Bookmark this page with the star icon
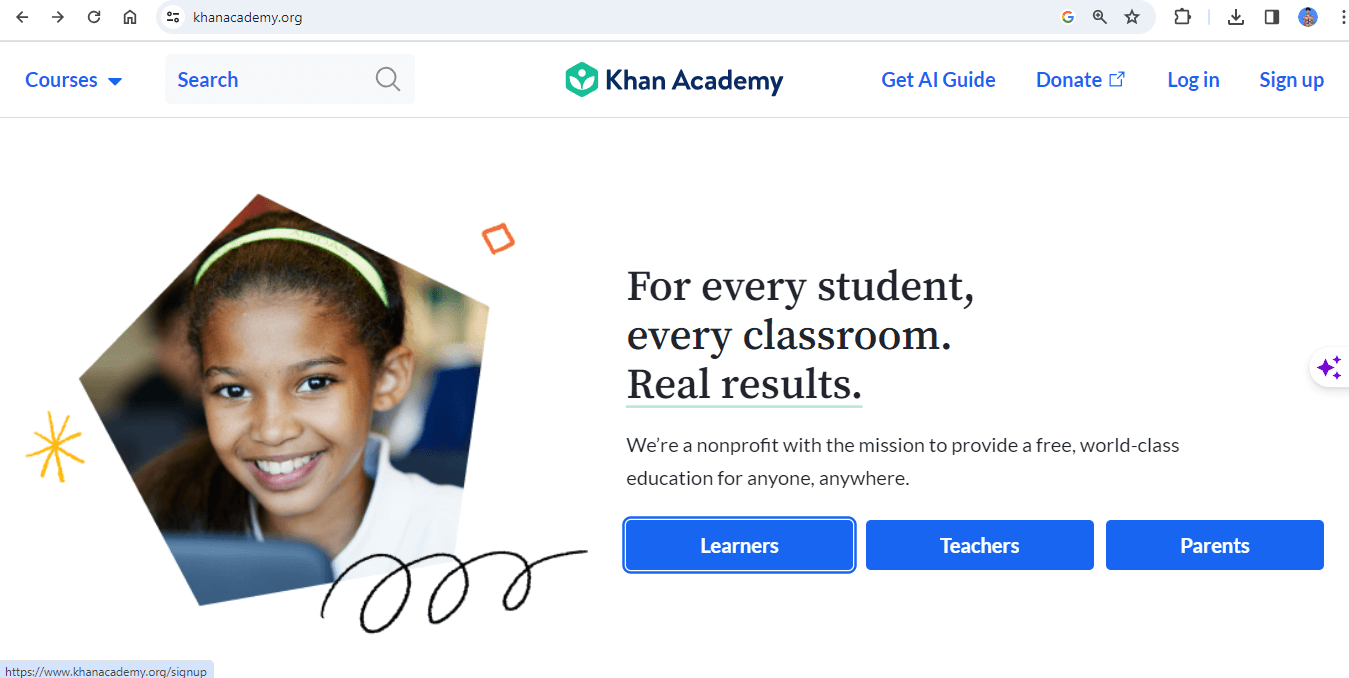This screenshot has height=678, width=1349. coord(1132,17)
